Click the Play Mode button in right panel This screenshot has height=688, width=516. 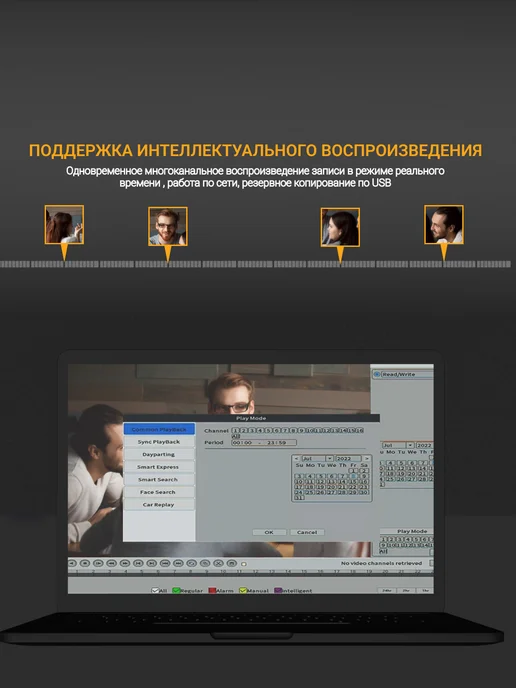point(406,531)
